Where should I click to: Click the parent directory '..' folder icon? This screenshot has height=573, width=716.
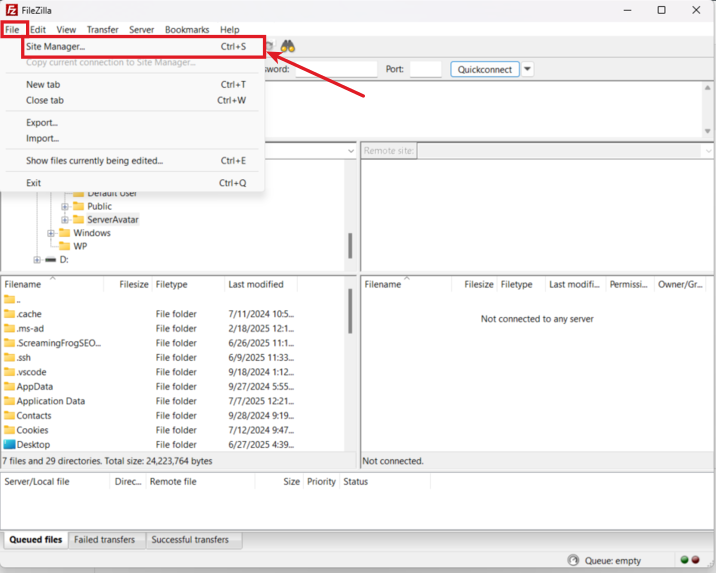9,300
